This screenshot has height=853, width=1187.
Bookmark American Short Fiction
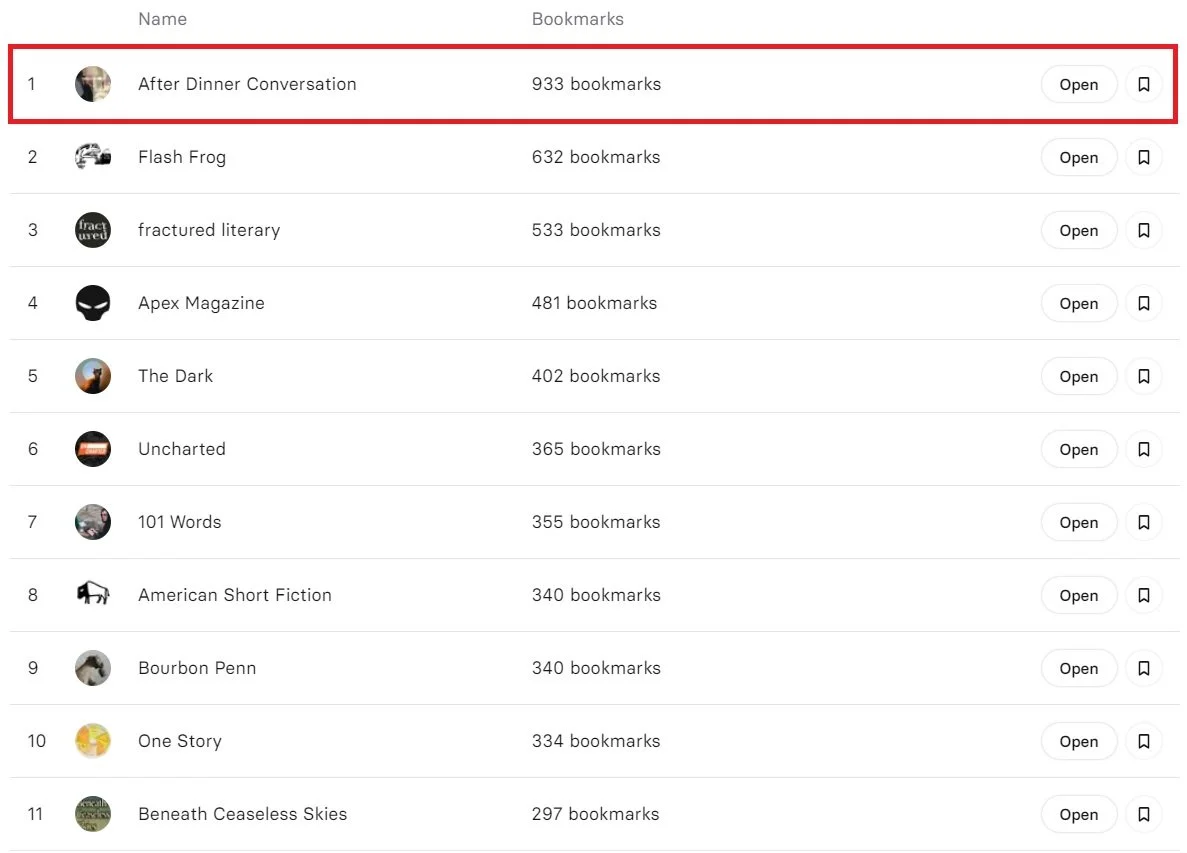[x=1143, y=596]
